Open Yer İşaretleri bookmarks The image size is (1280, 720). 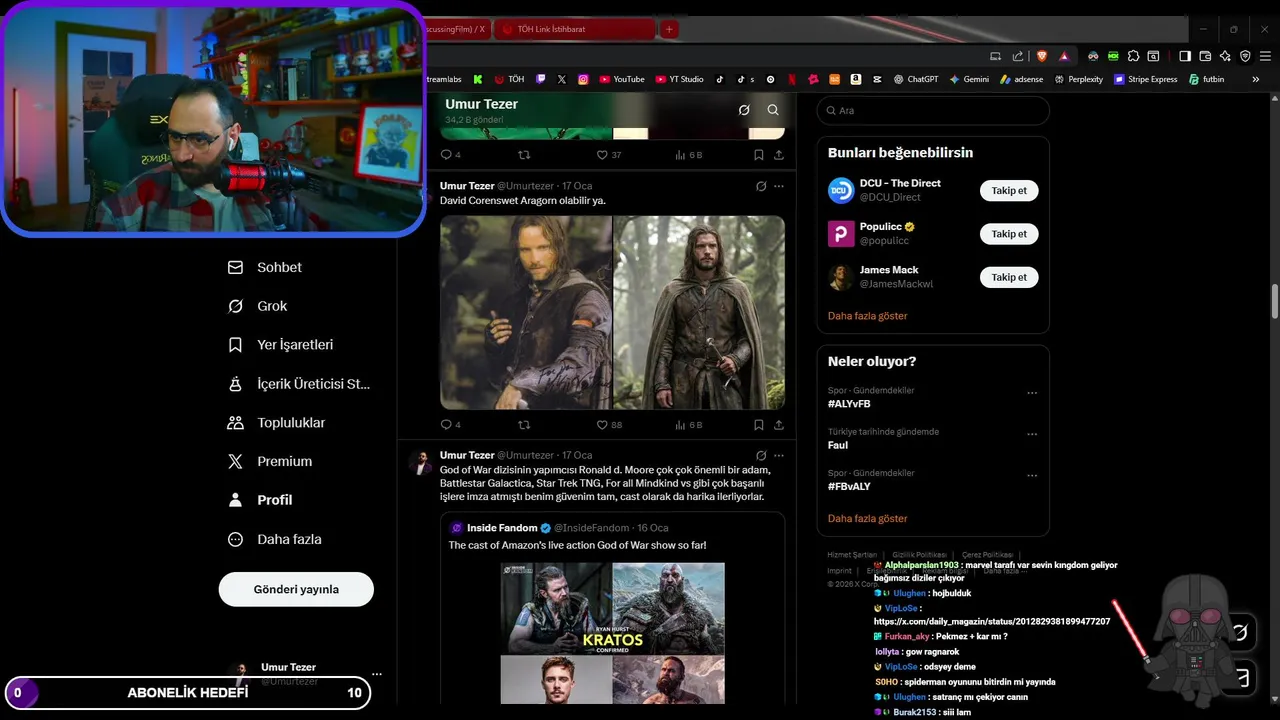pyautogui.click(x=280, y=344)
